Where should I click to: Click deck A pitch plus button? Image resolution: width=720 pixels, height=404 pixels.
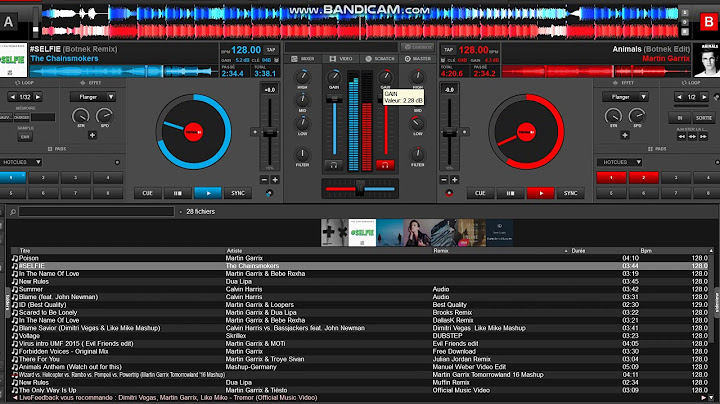275,180
